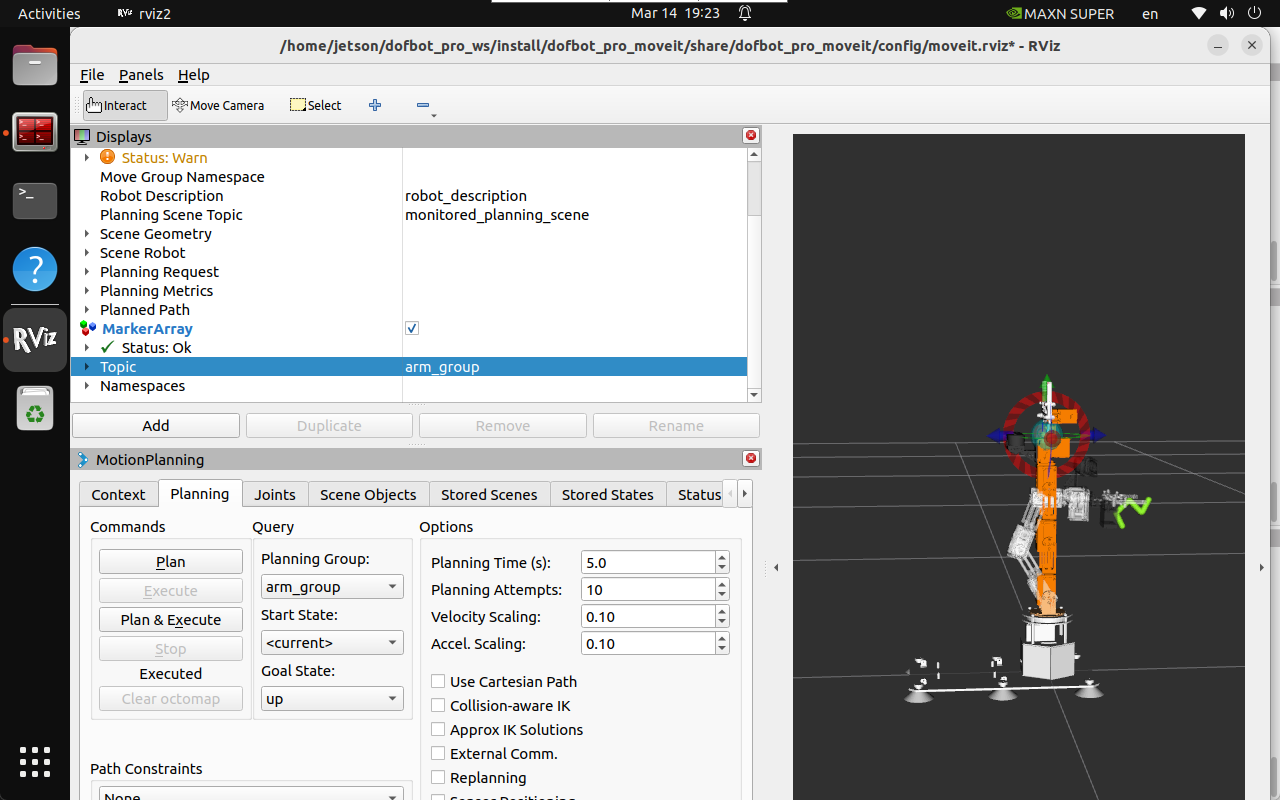Open the Start State dropdown
1280x800 pixels.
pos(332,642)
